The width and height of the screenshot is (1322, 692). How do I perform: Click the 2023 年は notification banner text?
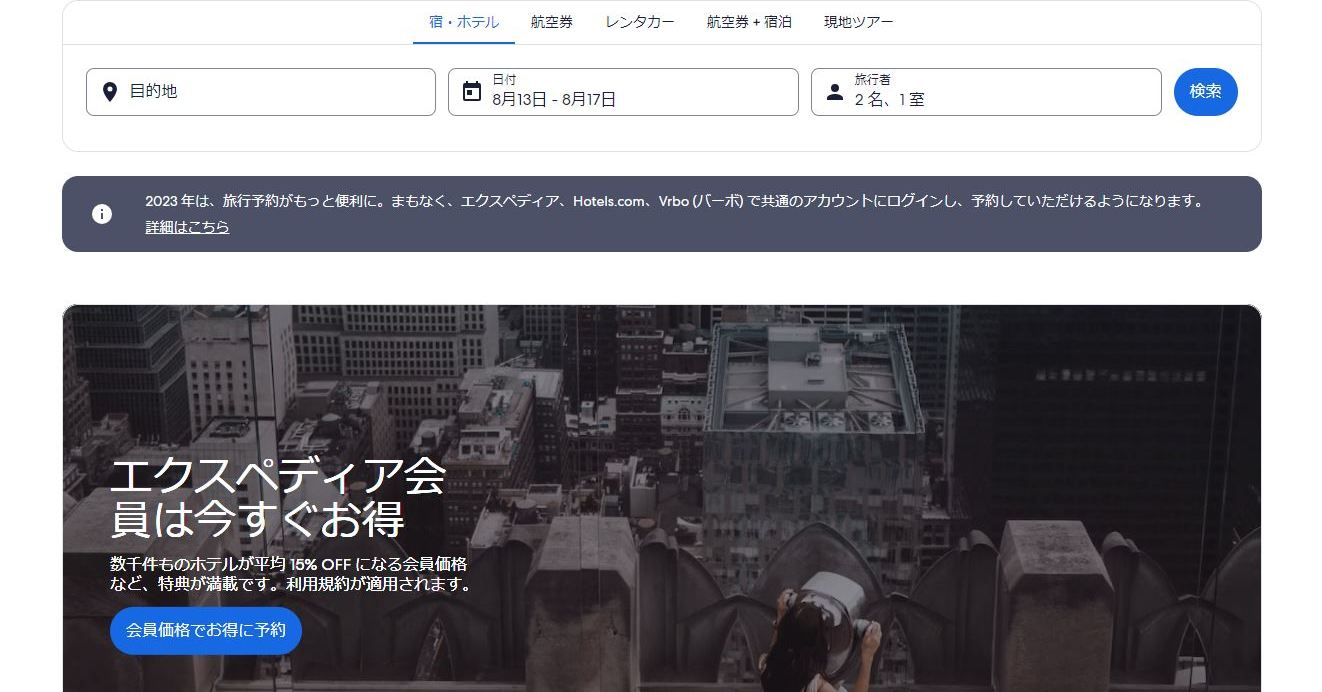pyautogui.click(x=673, y=201)
